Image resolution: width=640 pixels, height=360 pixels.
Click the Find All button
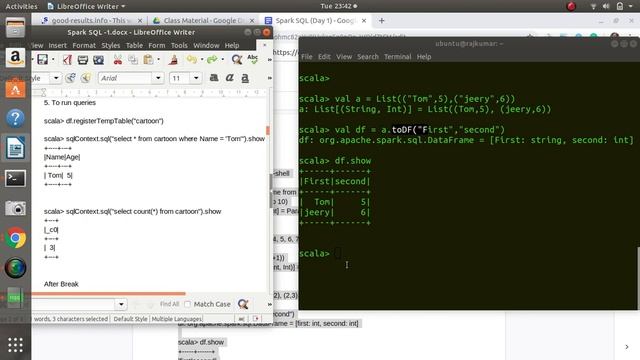pyautogui.click(x=169, y=304)
